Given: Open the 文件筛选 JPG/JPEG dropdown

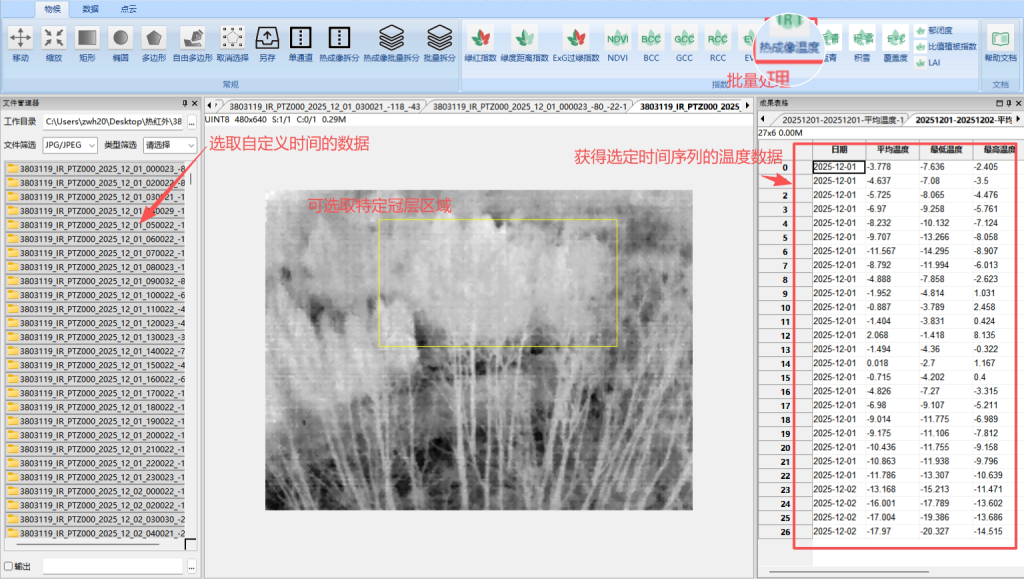Looking at the screenshot, I should pyautogui.click(x=69, y=145).
